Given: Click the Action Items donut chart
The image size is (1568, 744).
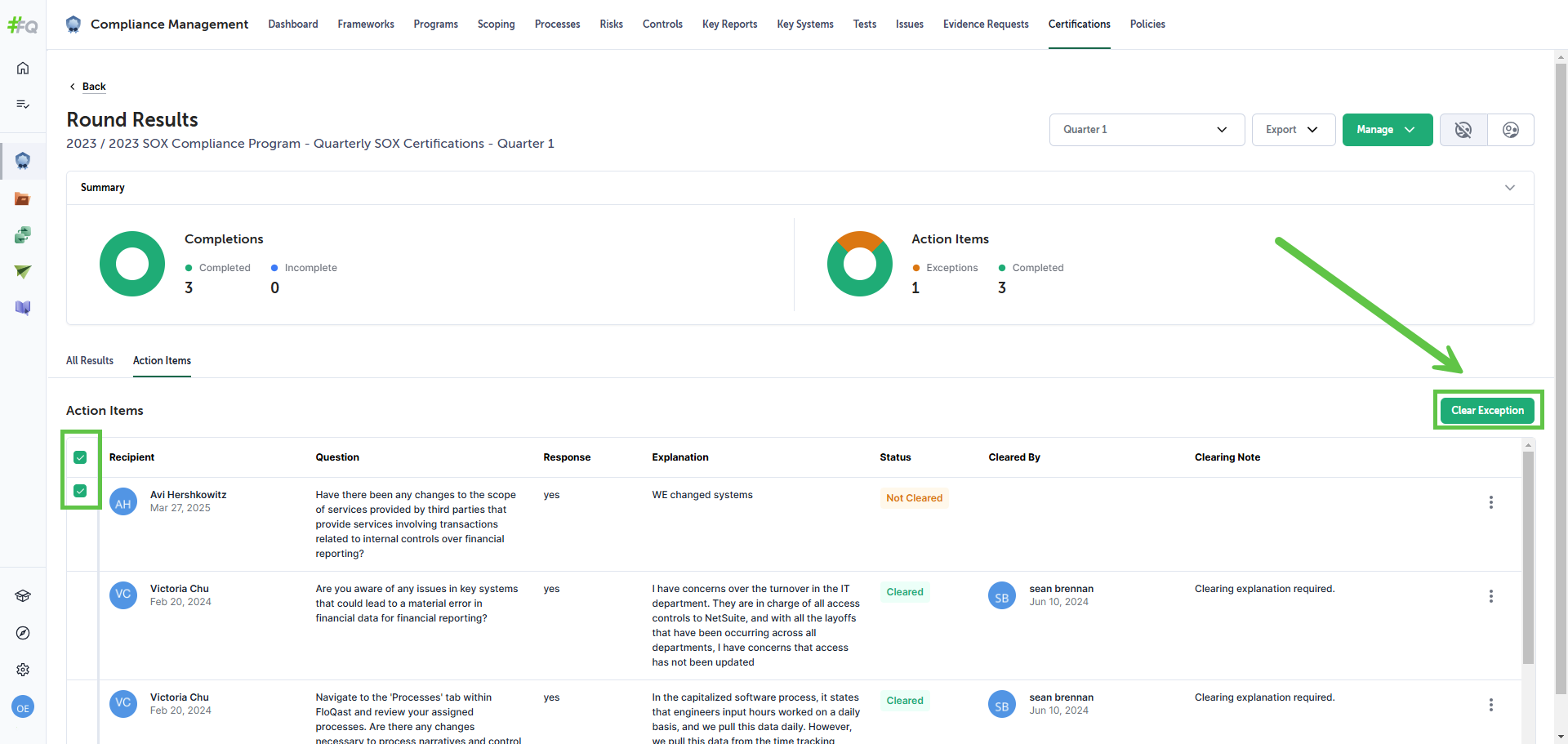Looking at the screenshot, I should click(x=860, y=264).
